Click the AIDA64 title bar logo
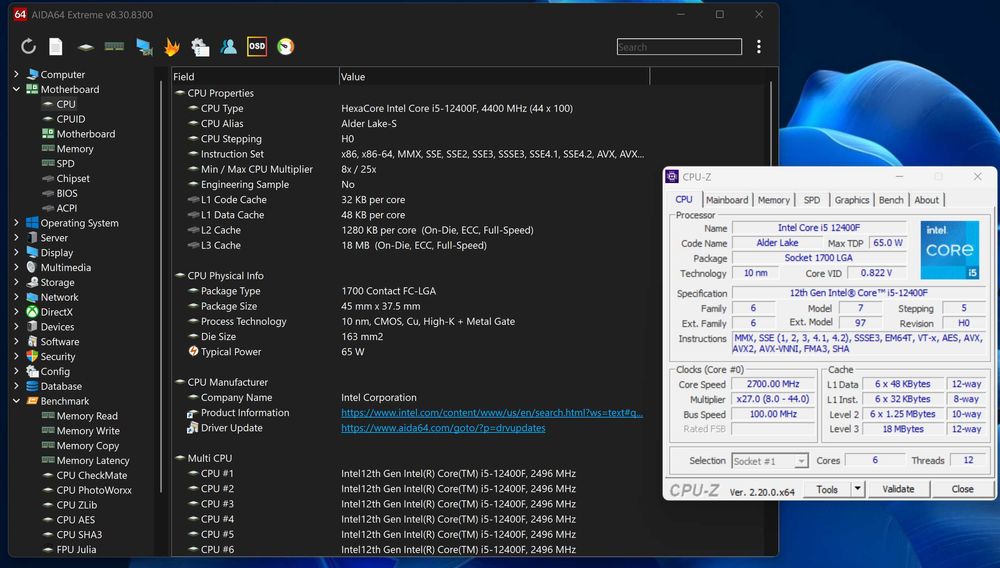The height and width of the screenshot is (568, 1000). pos(20,14)
